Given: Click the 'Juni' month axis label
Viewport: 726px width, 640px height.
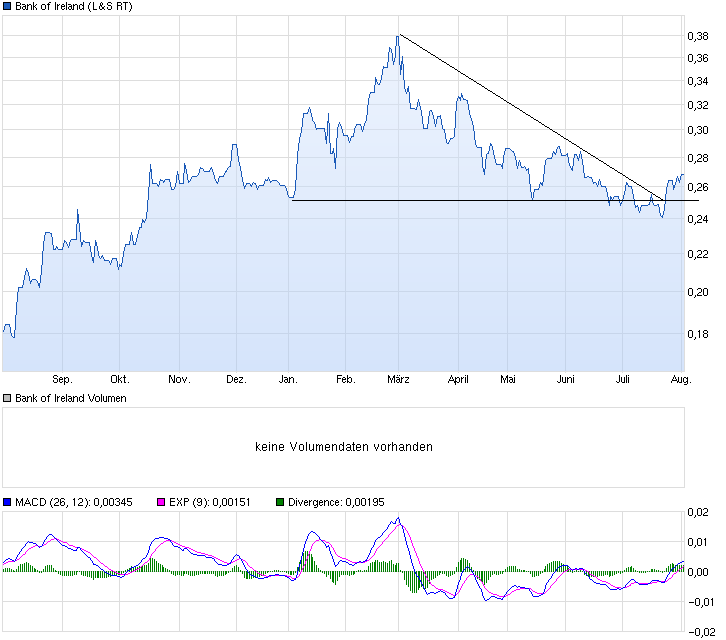Looking at the screenshot, I should pos(566,380).
